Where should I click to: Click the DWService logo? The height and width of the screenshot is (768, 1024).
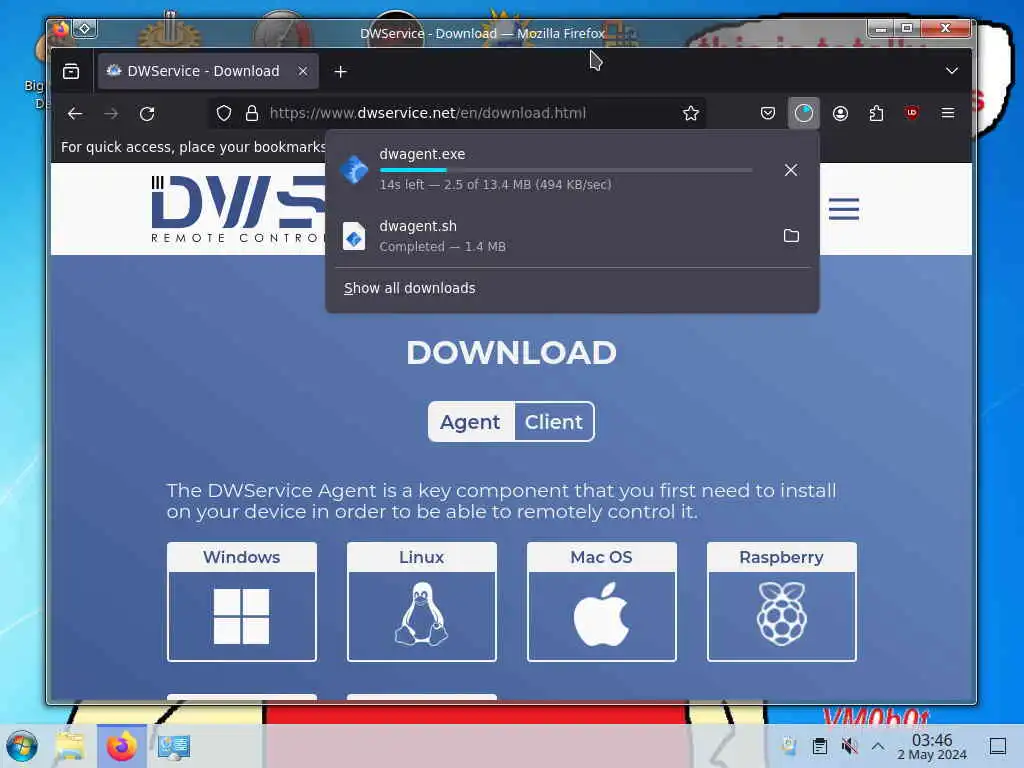click(238, 209)
